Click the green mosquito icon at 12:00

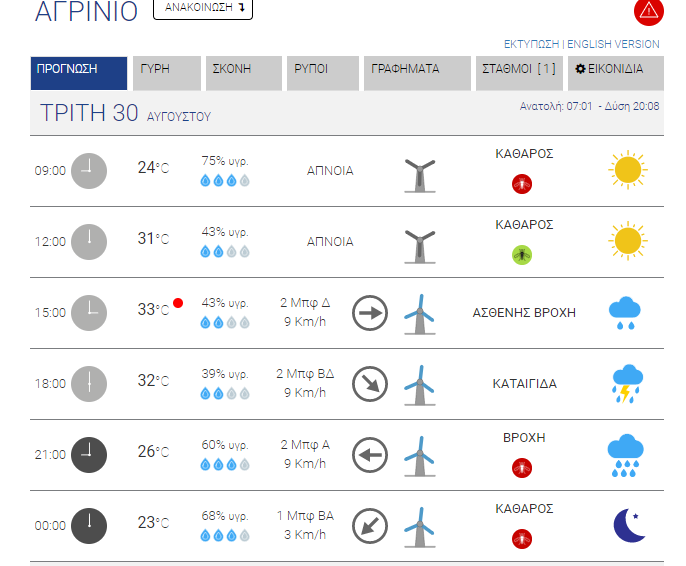pyautogui.click(x=521, y=255)
